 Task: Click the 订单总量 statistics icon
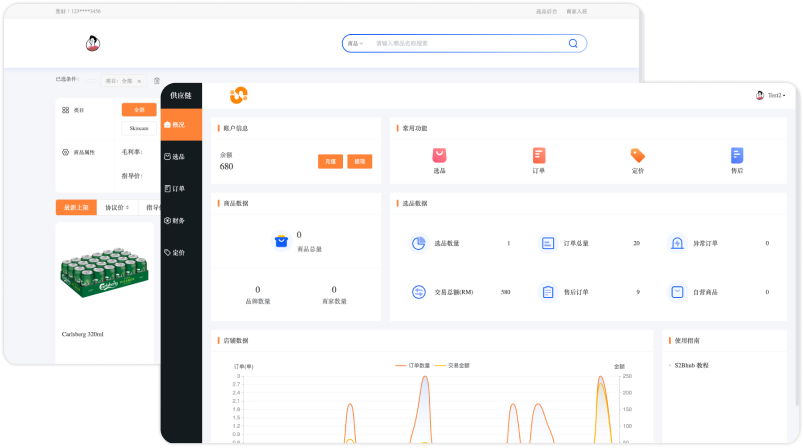pyautogui.click(x=547, y=243)
